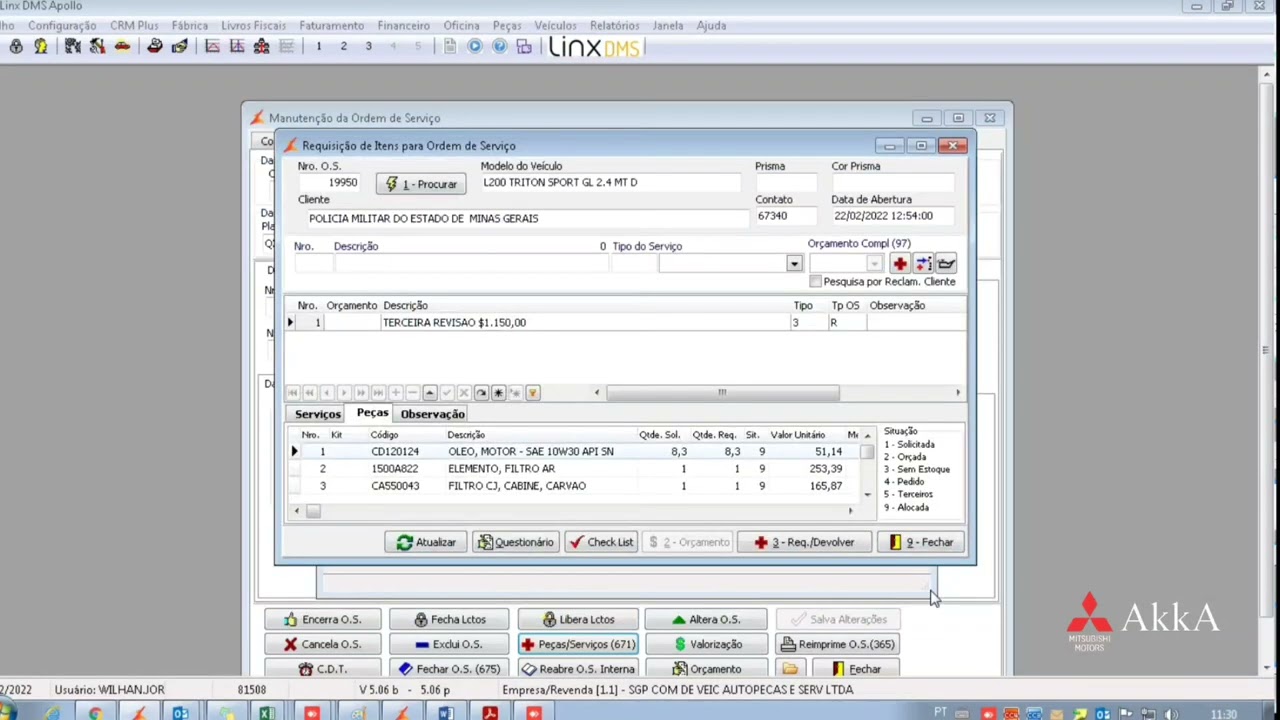The image size is (1280, 720).
Task: Click the yellow user icon in main toolbar
Action: pos(41,46)
